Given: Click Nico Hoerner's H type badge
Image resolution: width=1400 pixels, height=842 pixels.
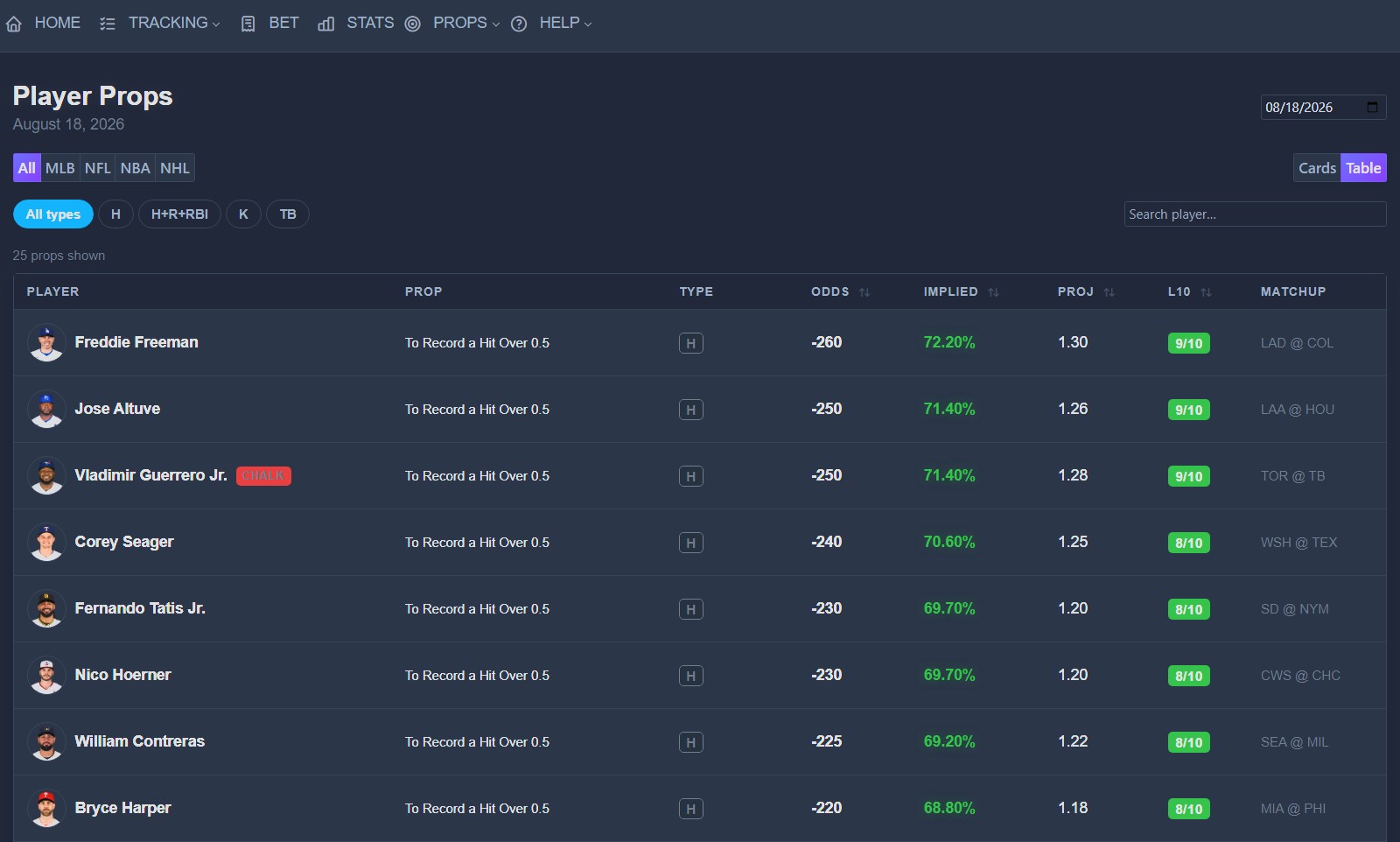Looking at the screenshot, I should pos(691,676).
